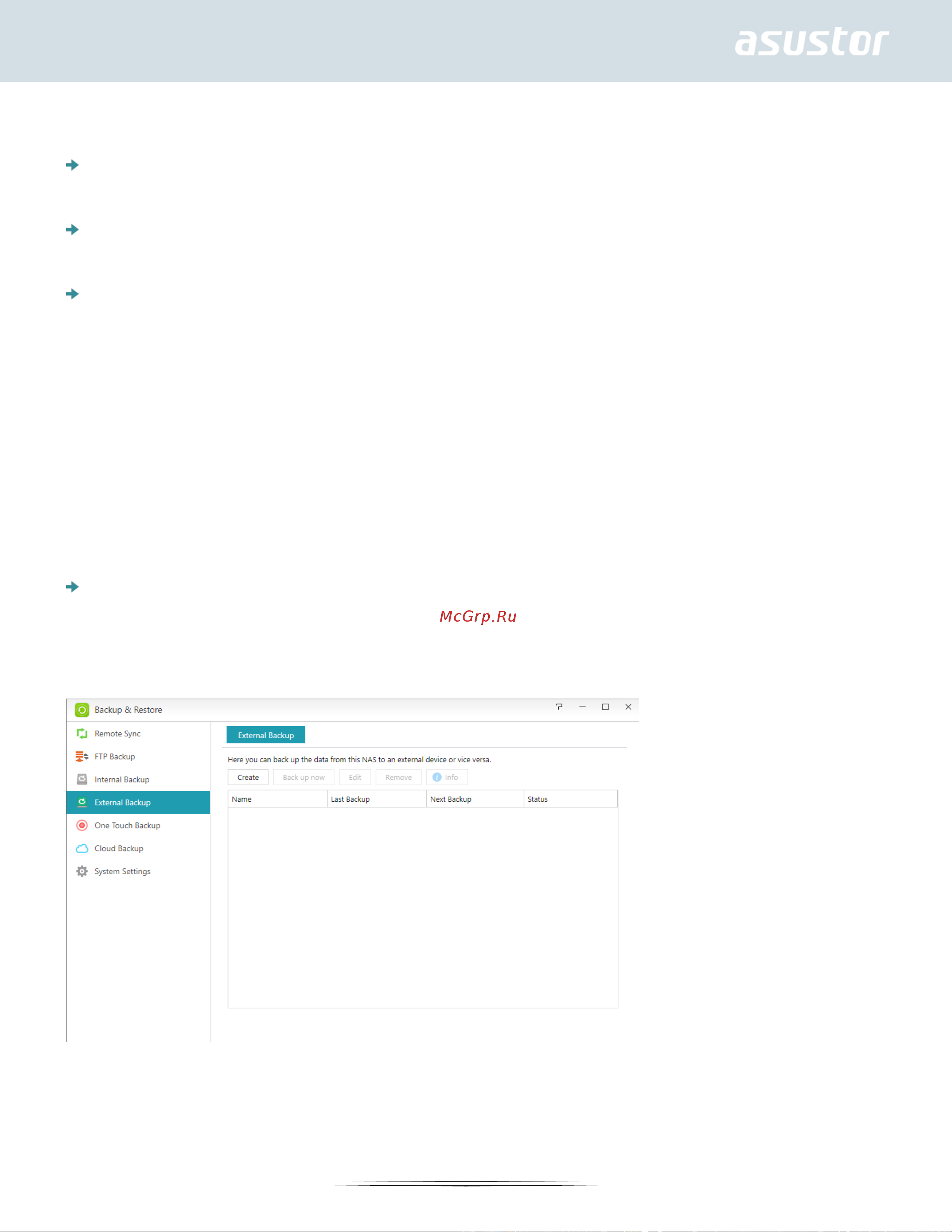Sort by the Name column header
The width and height of the screenshot is (952, 1232).
(x=278, y=799)
